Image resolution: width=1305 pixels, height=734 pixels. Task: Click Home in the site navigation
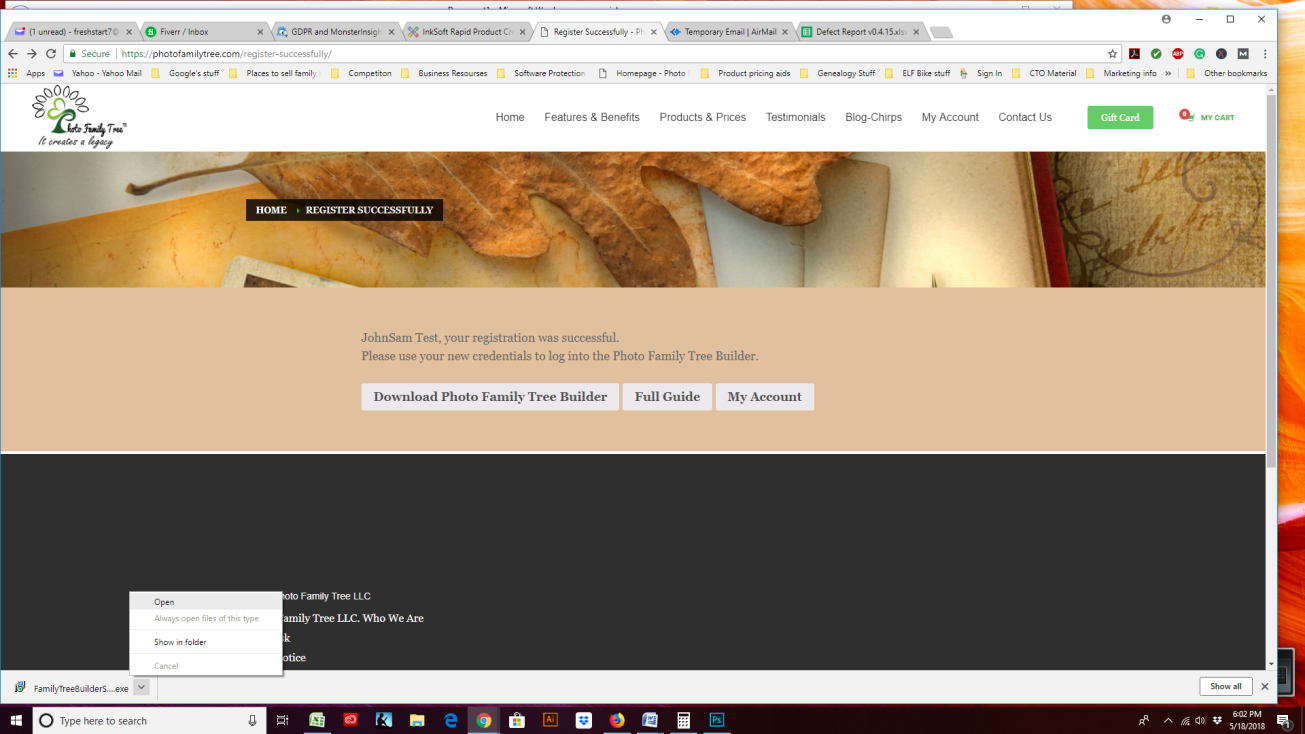click(x=510, y=117)
